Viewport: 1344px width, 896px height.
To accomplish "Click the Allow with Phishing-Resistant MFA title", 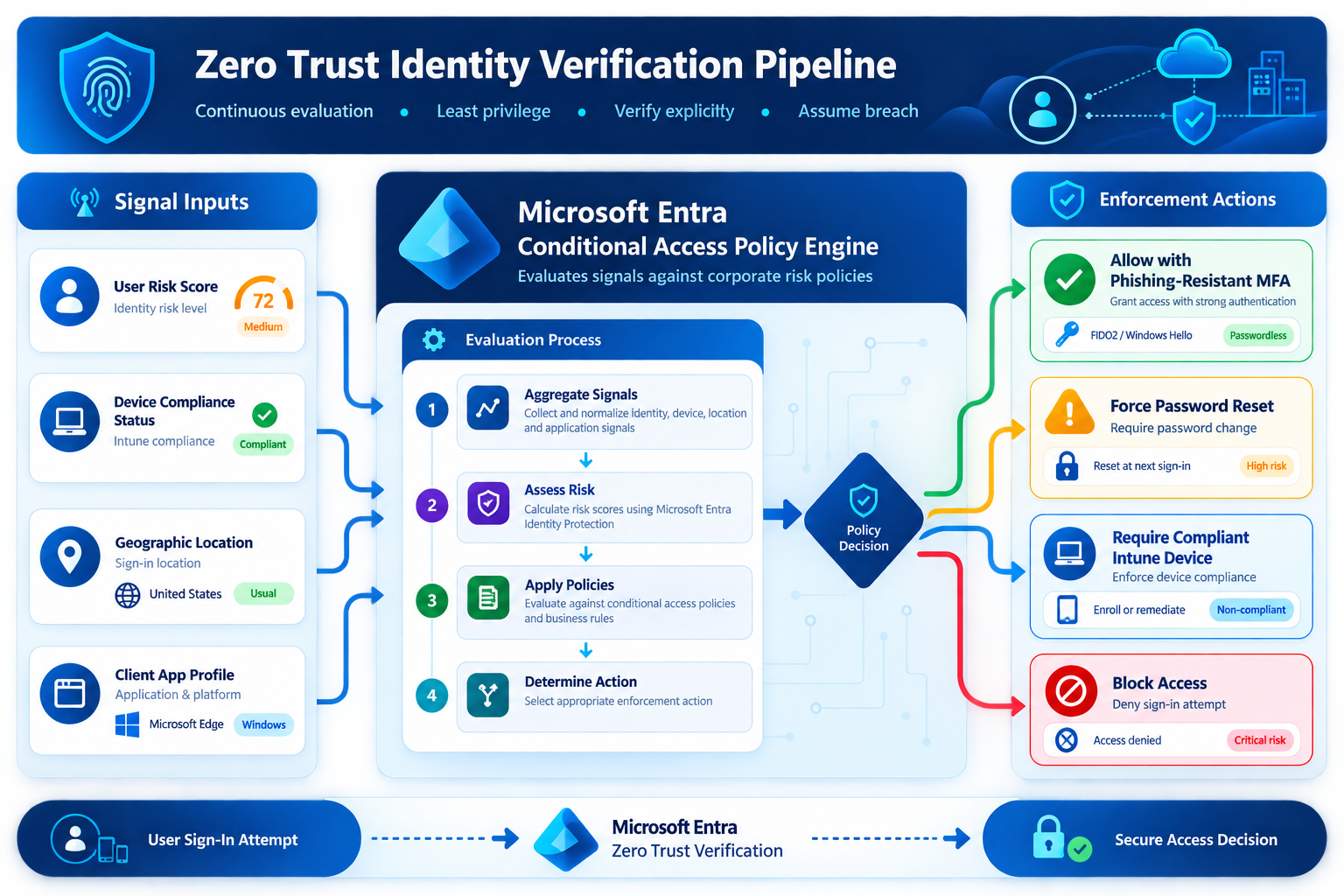I will (x=1200, y=270).
